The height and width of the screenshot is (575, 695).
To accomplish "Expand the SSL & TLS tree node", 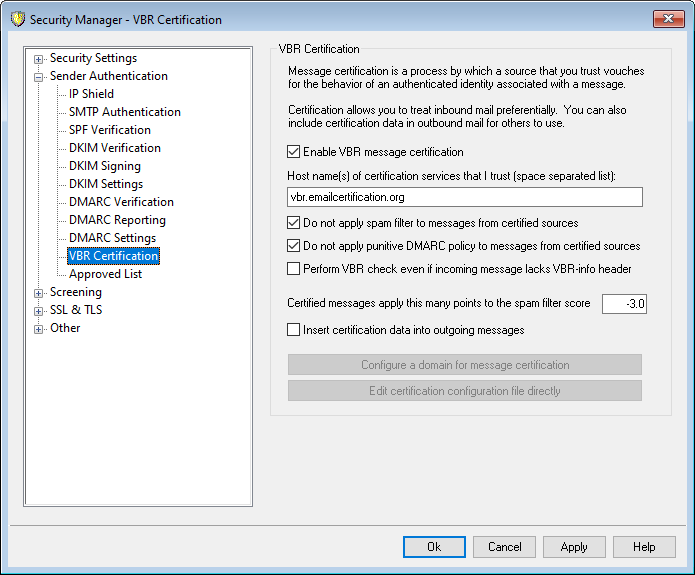I will (x=39, y=311).
